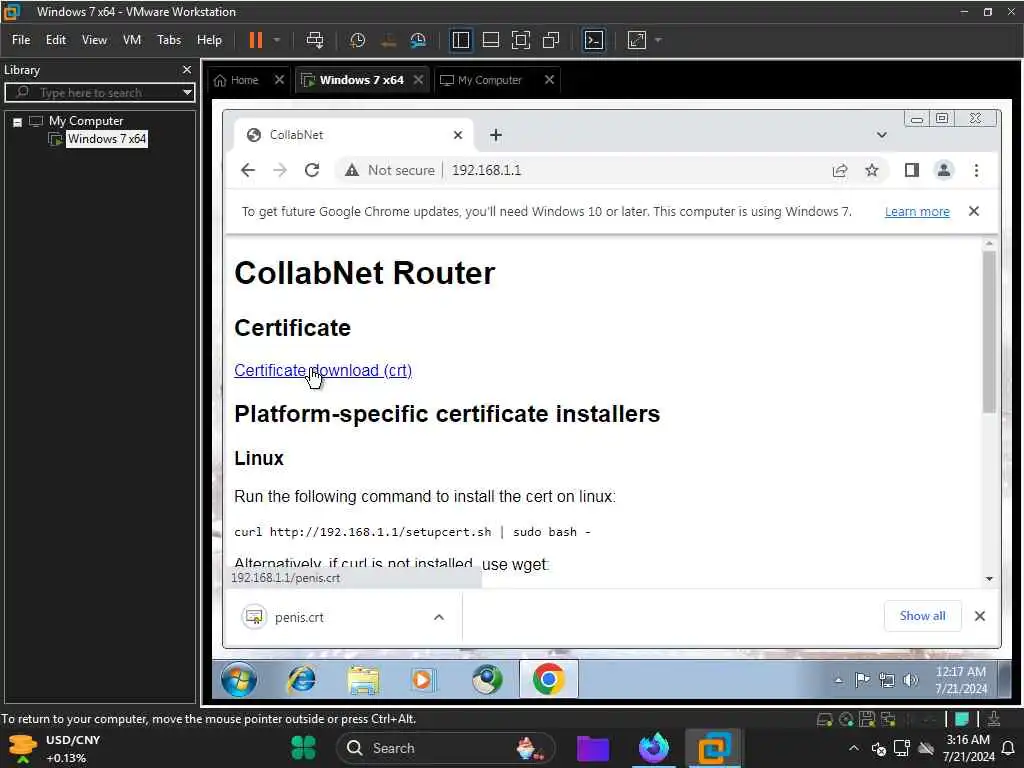Click the page vertical scrollbar thumb

[989, 332]
